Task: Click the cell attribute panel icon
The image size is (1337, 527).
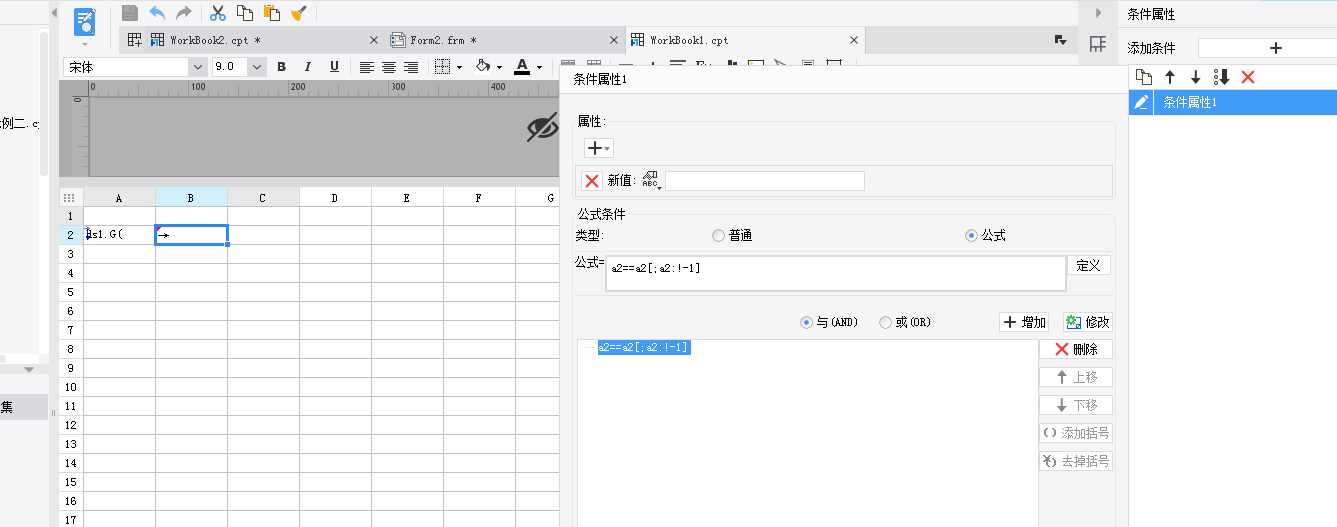Action: click(x=1097, y=43)
